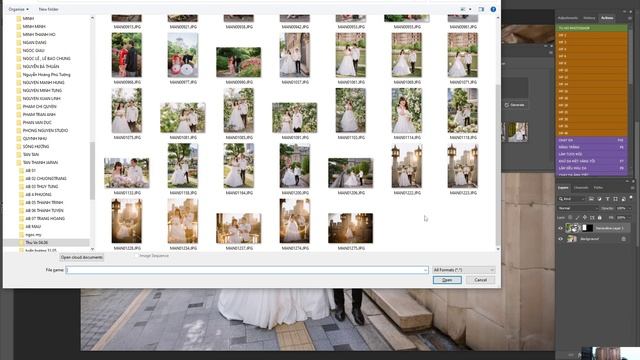Screen dimensions: 640x360
Task: Click the Generate button in Photoshop
Action: tap(515, 105)
